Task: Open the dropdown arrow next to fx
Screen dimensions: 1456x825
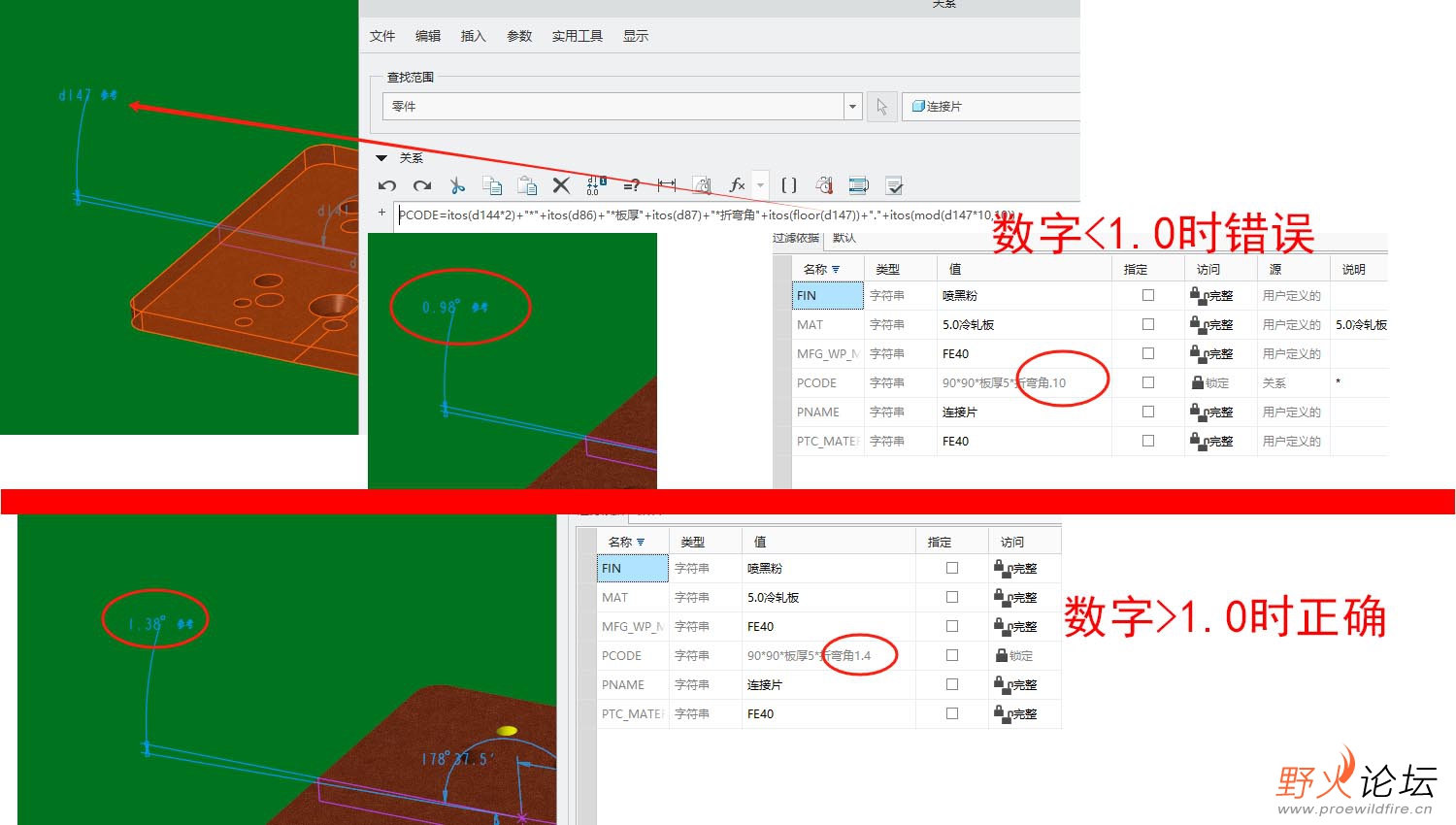Action: pyautogui.click(x=760, y=185)
